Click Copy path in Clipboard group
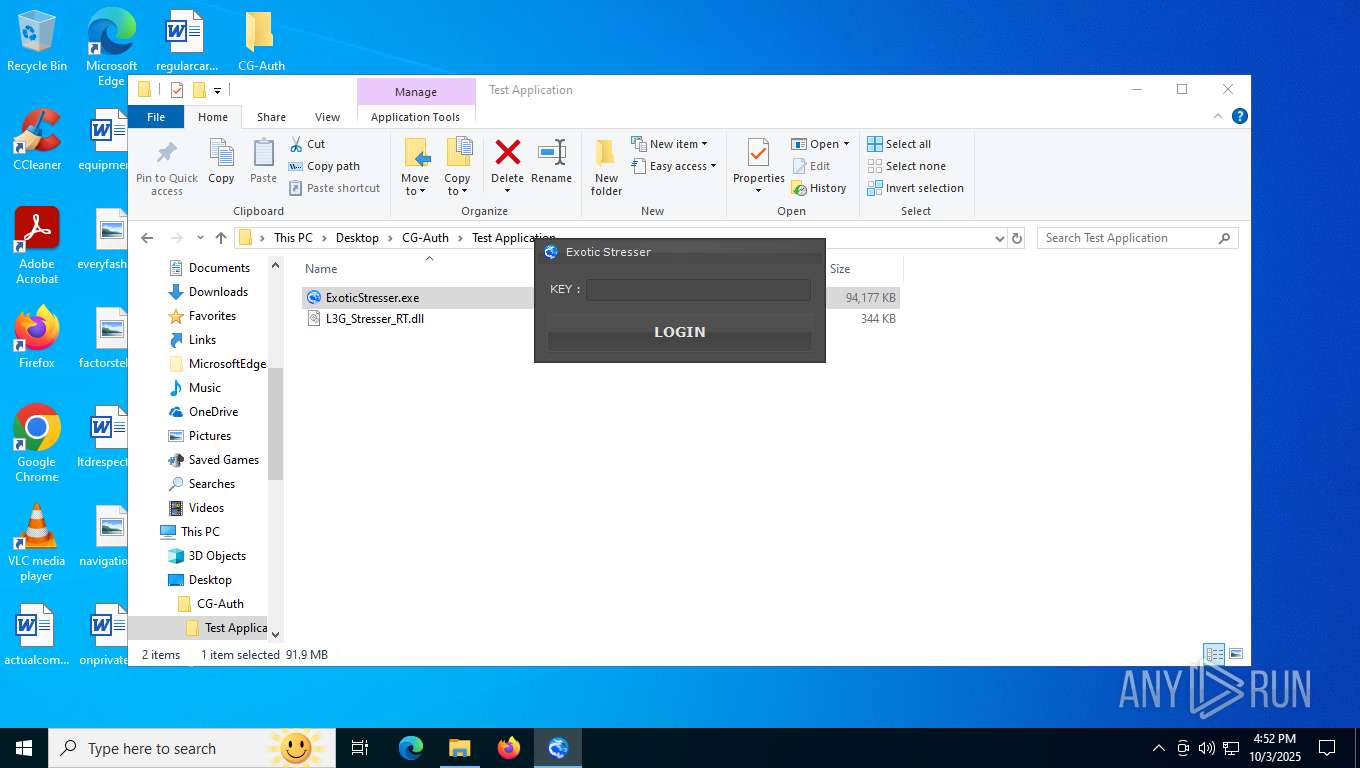 (x=324, y=166)
